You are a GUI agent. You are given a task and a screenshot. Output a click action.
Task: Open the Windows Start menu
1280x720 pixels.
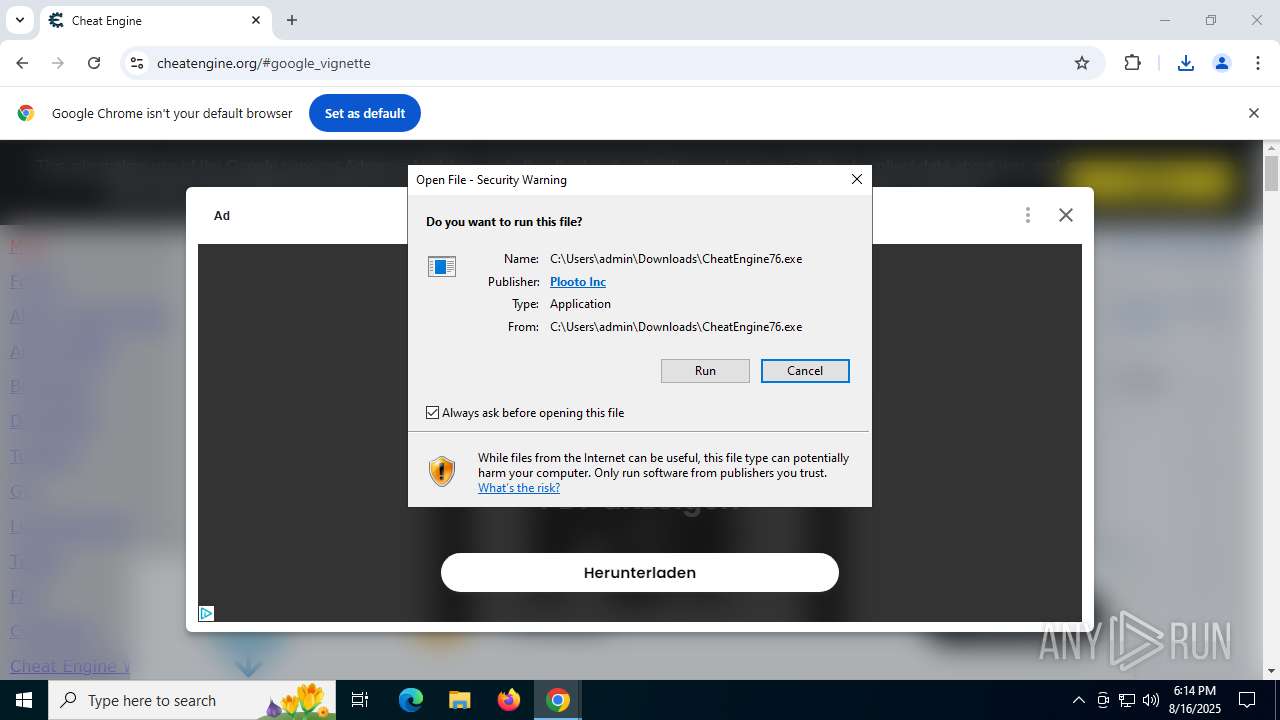click(x=24, y=700)
